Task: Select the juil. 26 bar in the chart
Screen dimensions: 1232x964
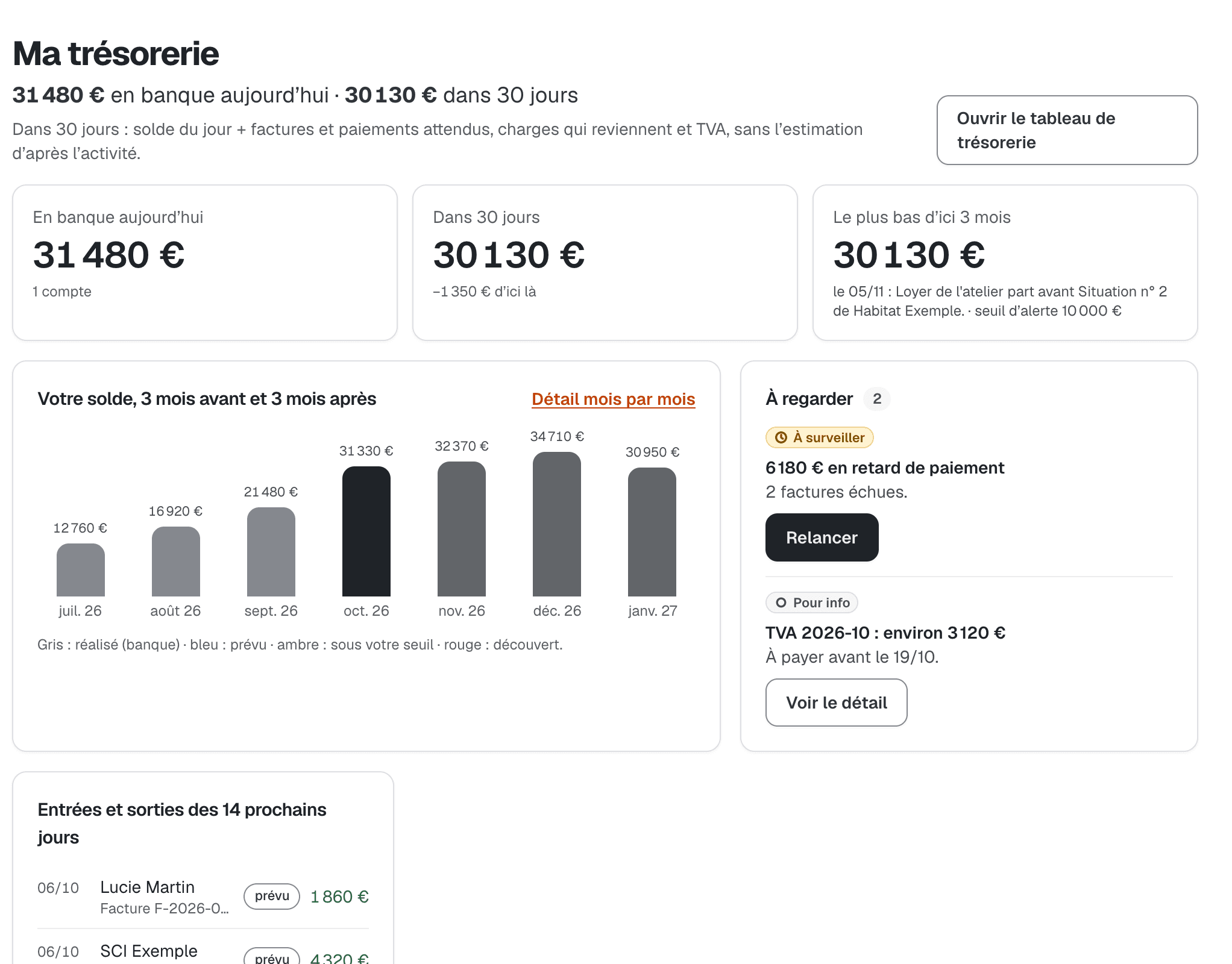Action: tap(80, 570)
